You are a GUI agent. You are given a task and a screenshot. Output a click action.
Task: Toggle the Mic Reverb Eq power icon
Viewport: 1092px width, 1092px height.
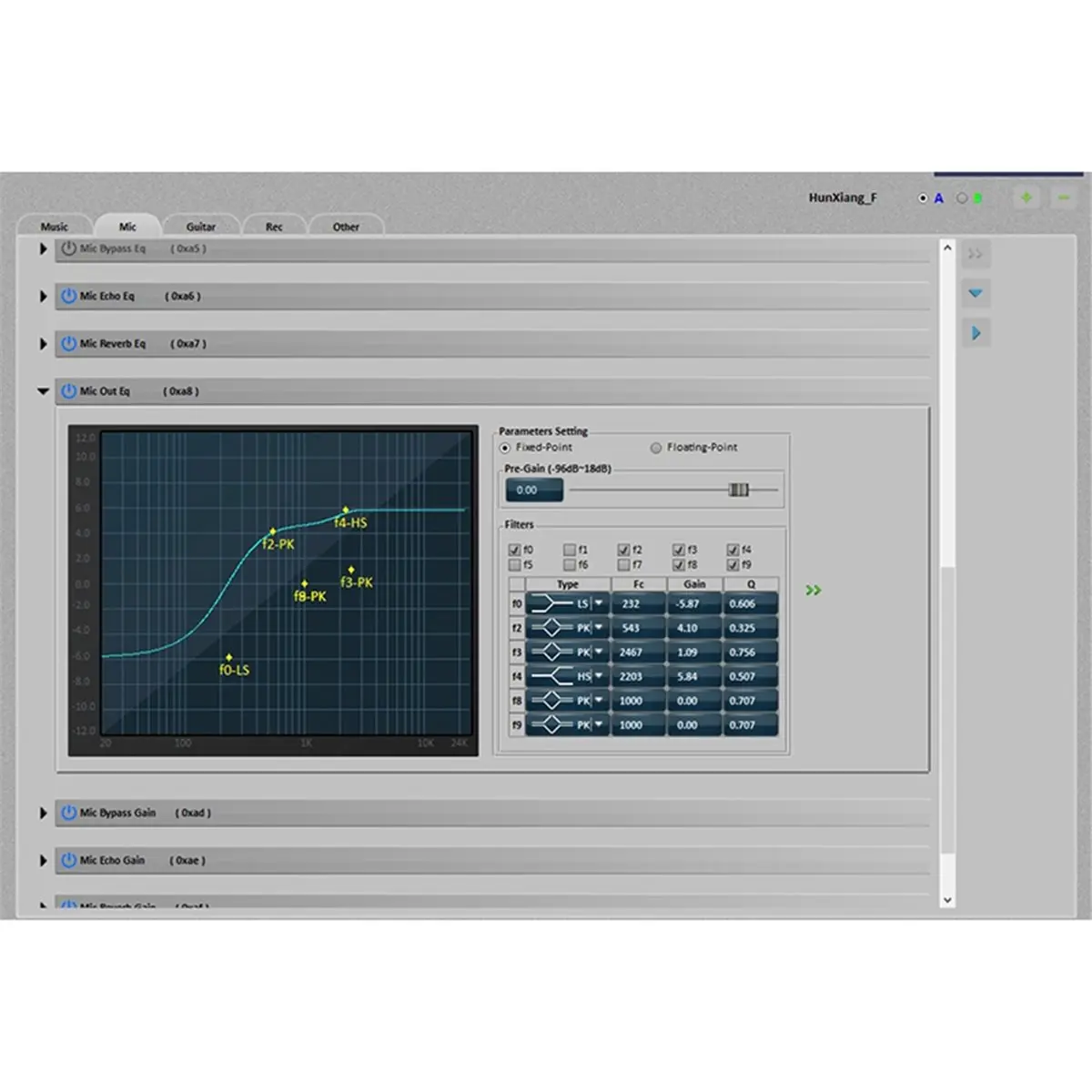tap(68, 343)
